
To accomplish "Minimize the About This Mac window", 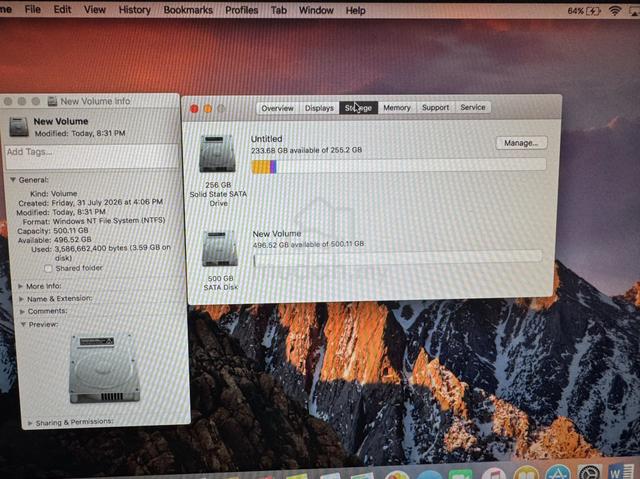I will pyautogui.click(x=208, y=109).
